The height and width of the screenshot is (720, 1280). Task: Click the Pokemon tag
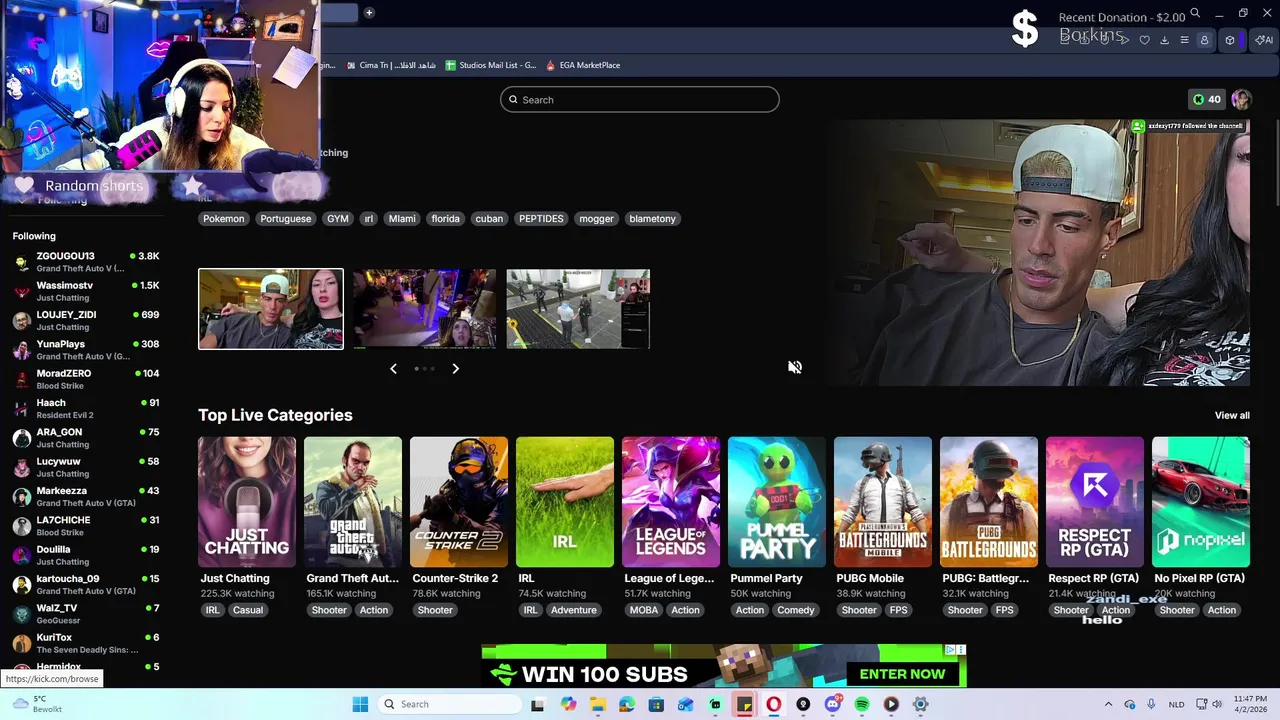pyautogui.click(x=224, y=218)
